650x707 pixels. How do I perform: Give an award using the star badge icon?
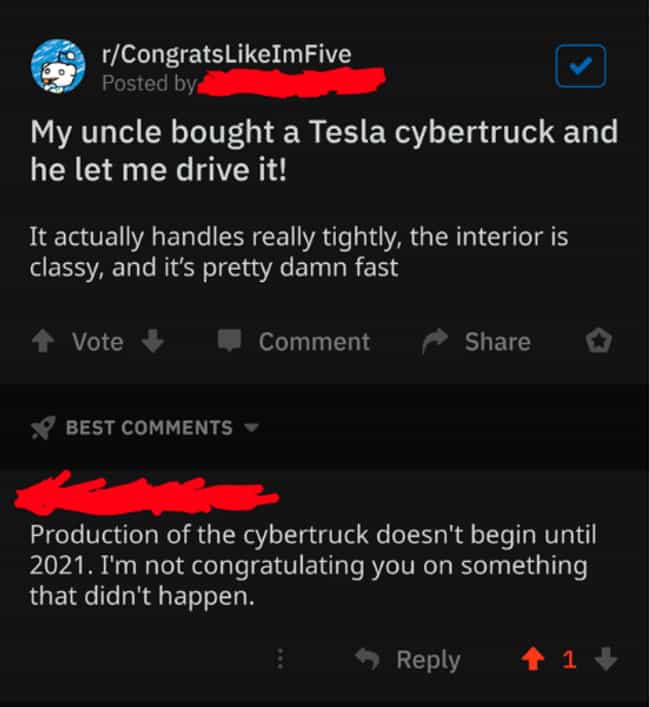point(599,341)
